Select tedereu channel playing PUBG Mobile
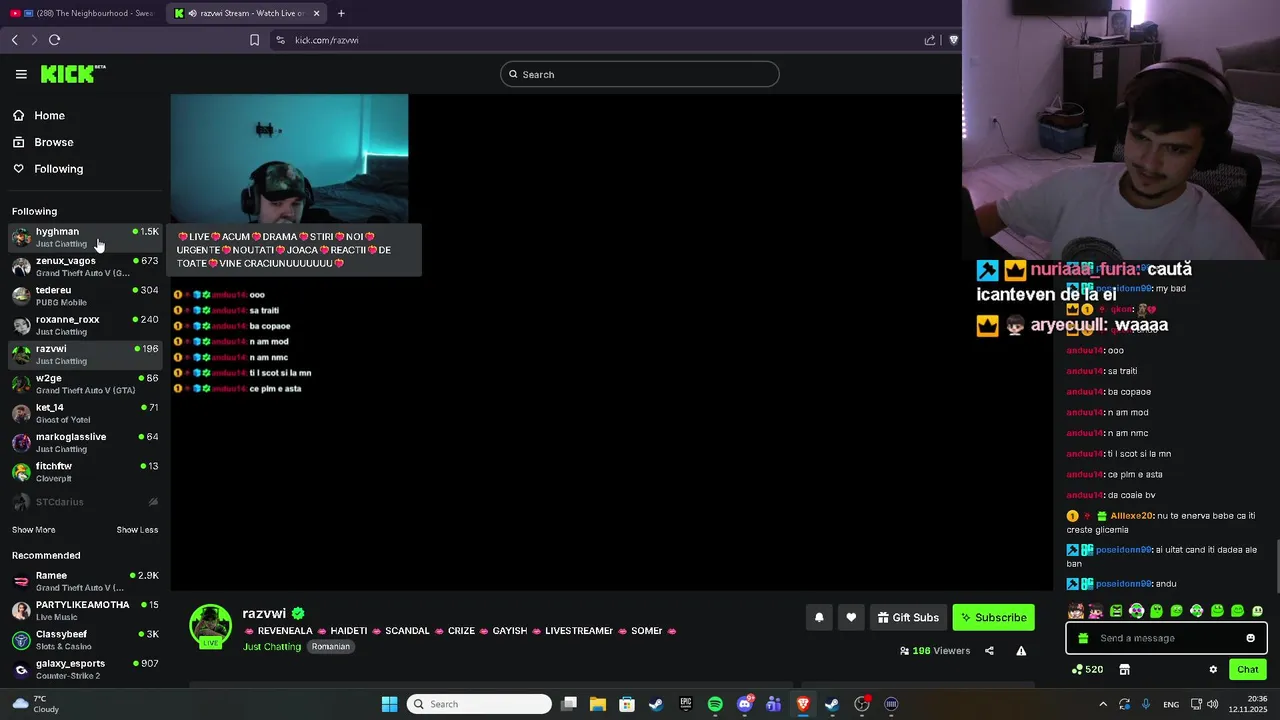 coord(85,296)
